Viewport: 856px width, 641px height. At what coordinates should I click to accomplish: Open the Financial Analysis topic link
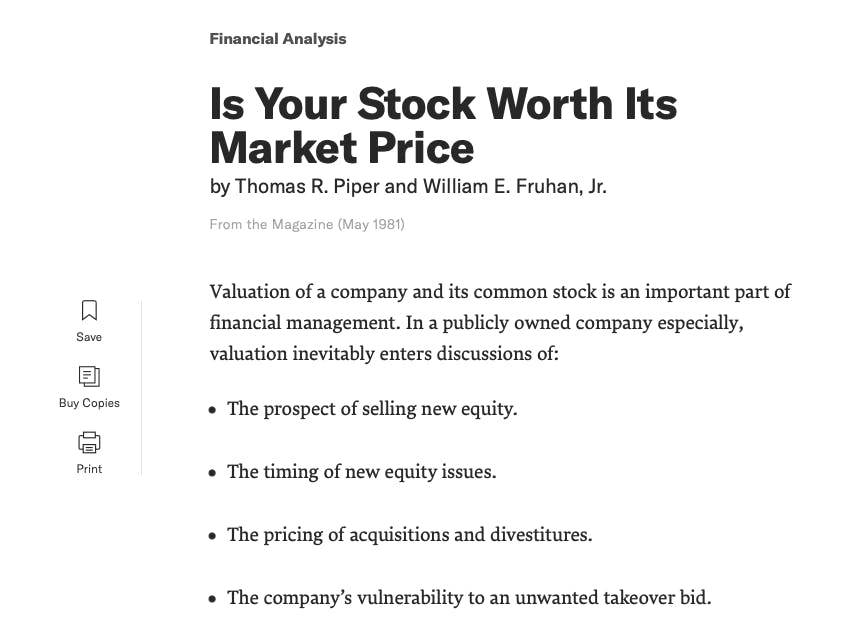pos(278,39)
